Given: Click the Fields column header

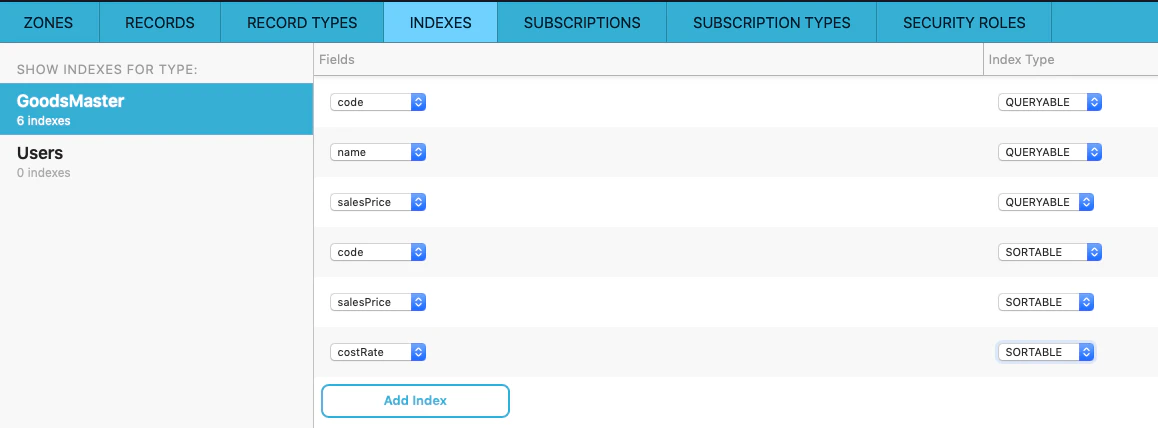Looking at the screenshot, I should [x=648, y=59].
